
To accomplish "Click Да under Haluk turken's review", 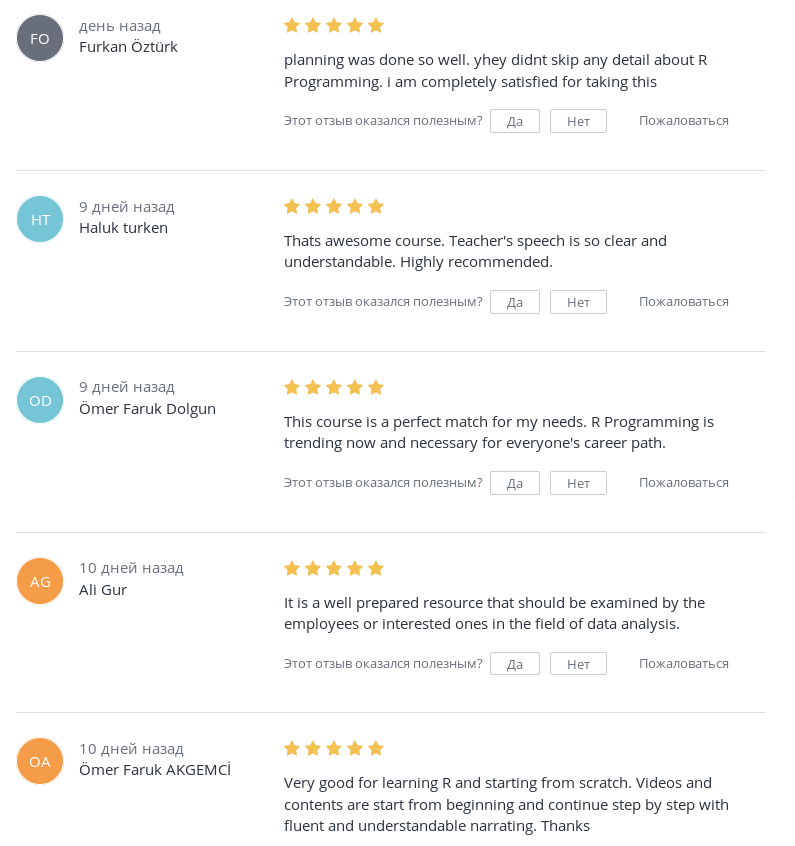I will click(x=515, y=301).
